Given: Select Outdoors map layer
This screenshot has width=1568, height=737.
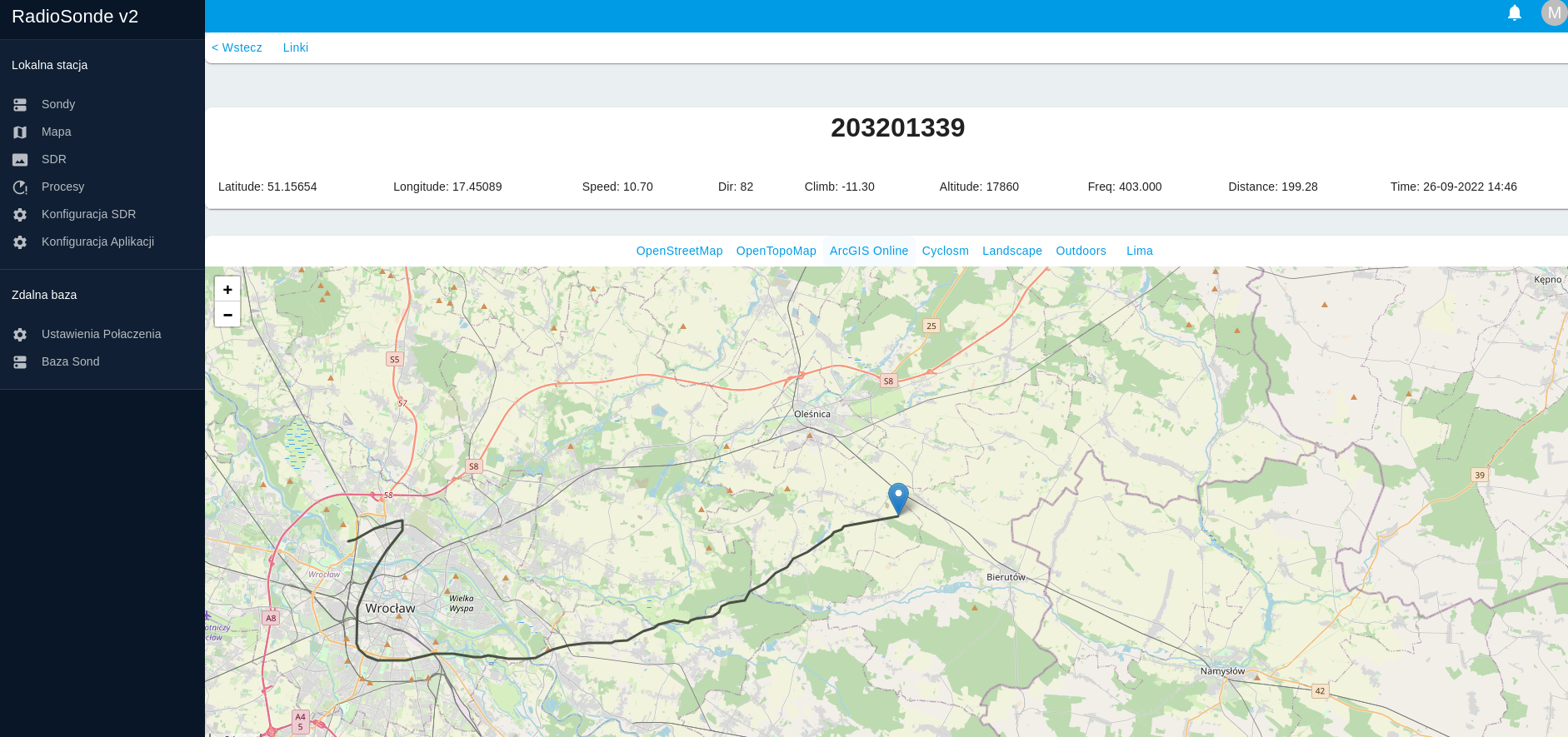Looking at the screenshot, I should pos(1081,251).
